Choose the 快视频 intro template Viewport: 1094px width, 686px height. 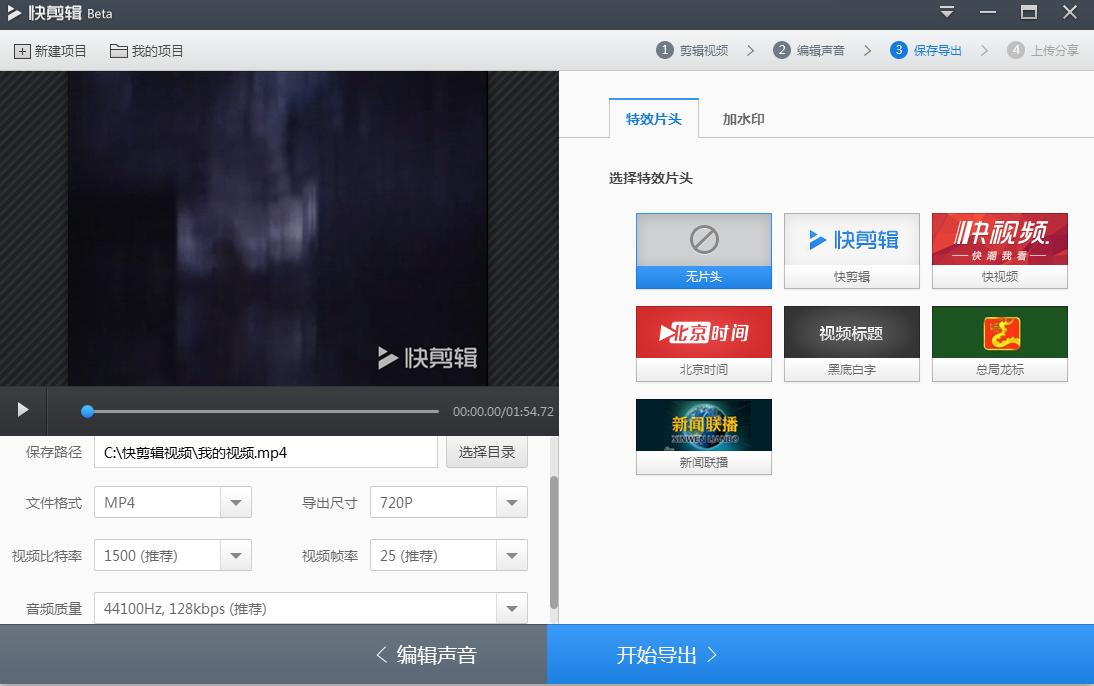click(x=999, y=249)
